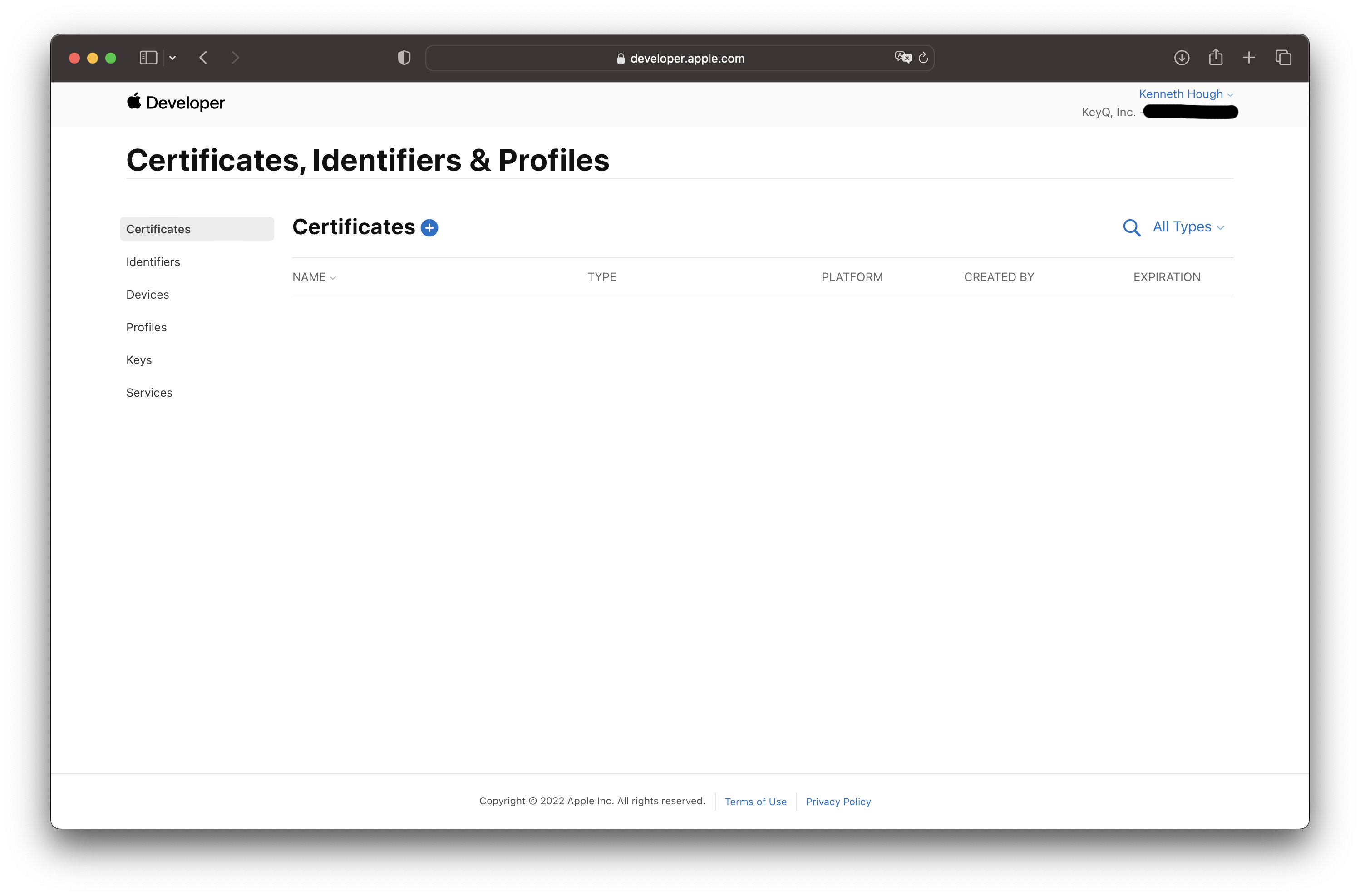The height and width of the screenshot is (896, 1360).
Task: Open the Keys section
Action: (x=138, y=359)
